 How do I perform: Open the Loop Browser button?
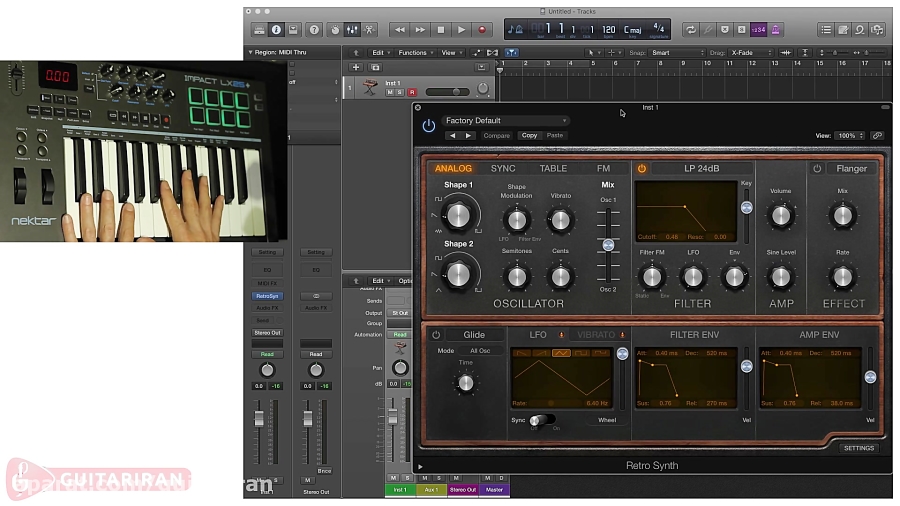click(860, 30)
